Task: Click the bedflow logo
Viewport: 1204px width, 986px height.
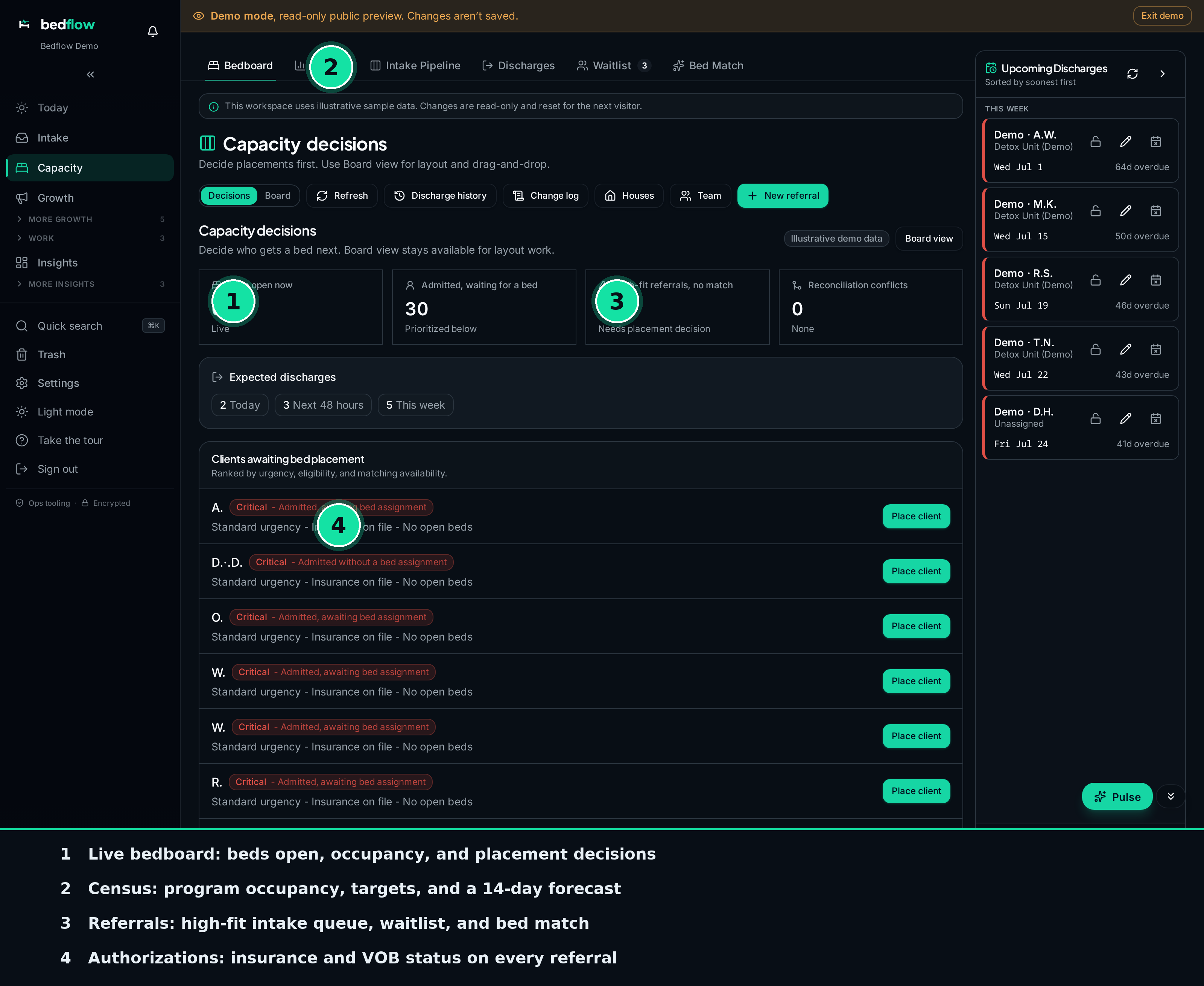Action: 57,24
